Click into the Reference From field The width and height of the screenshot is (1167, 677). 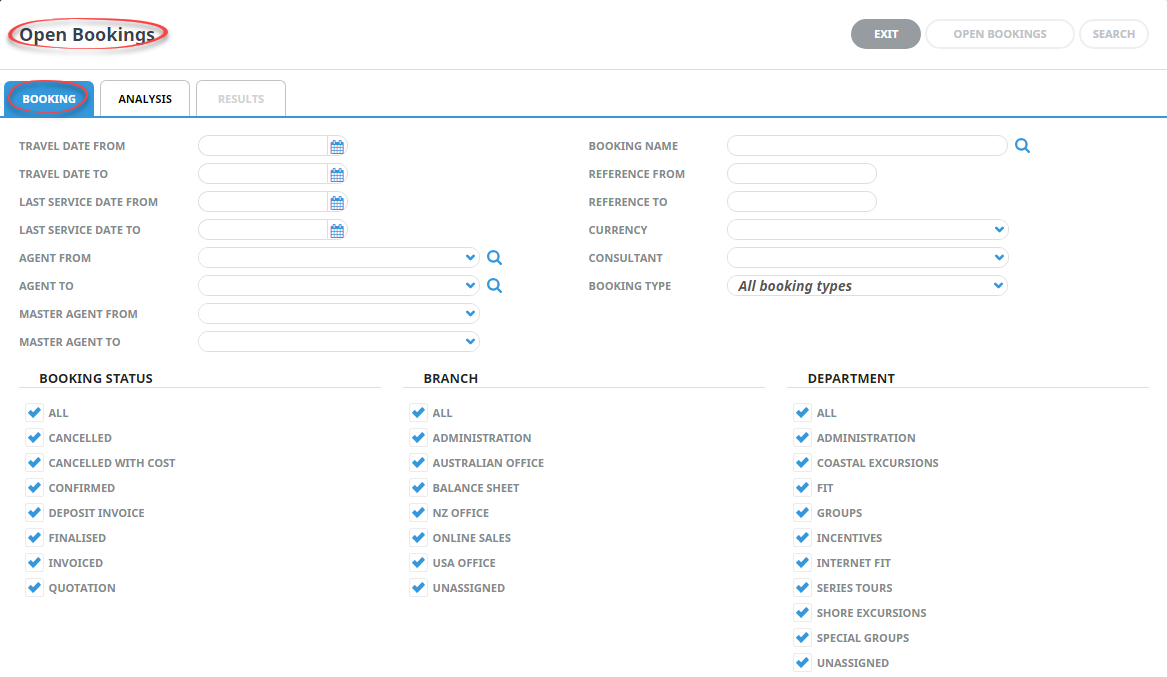(801, 174)
